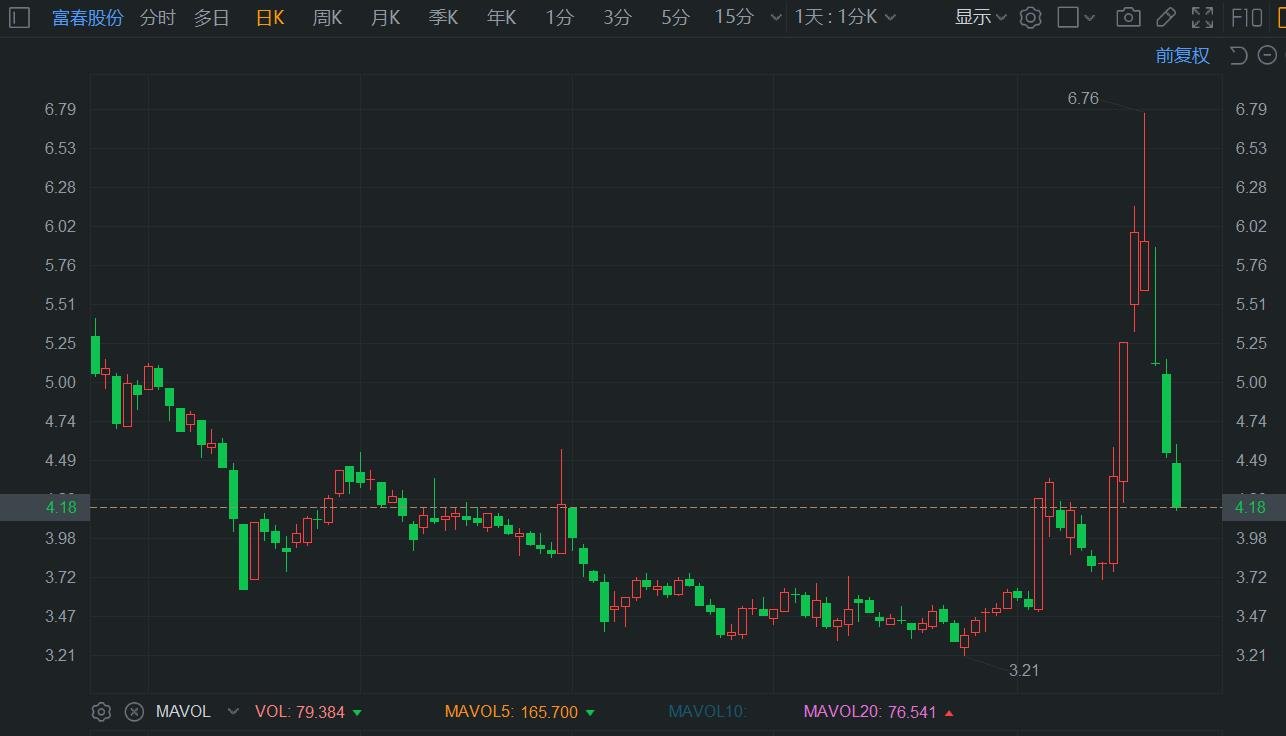Expand layout options arrow beside square icon
This screenshot has height=736, width=1286.
pos(1090,17)
